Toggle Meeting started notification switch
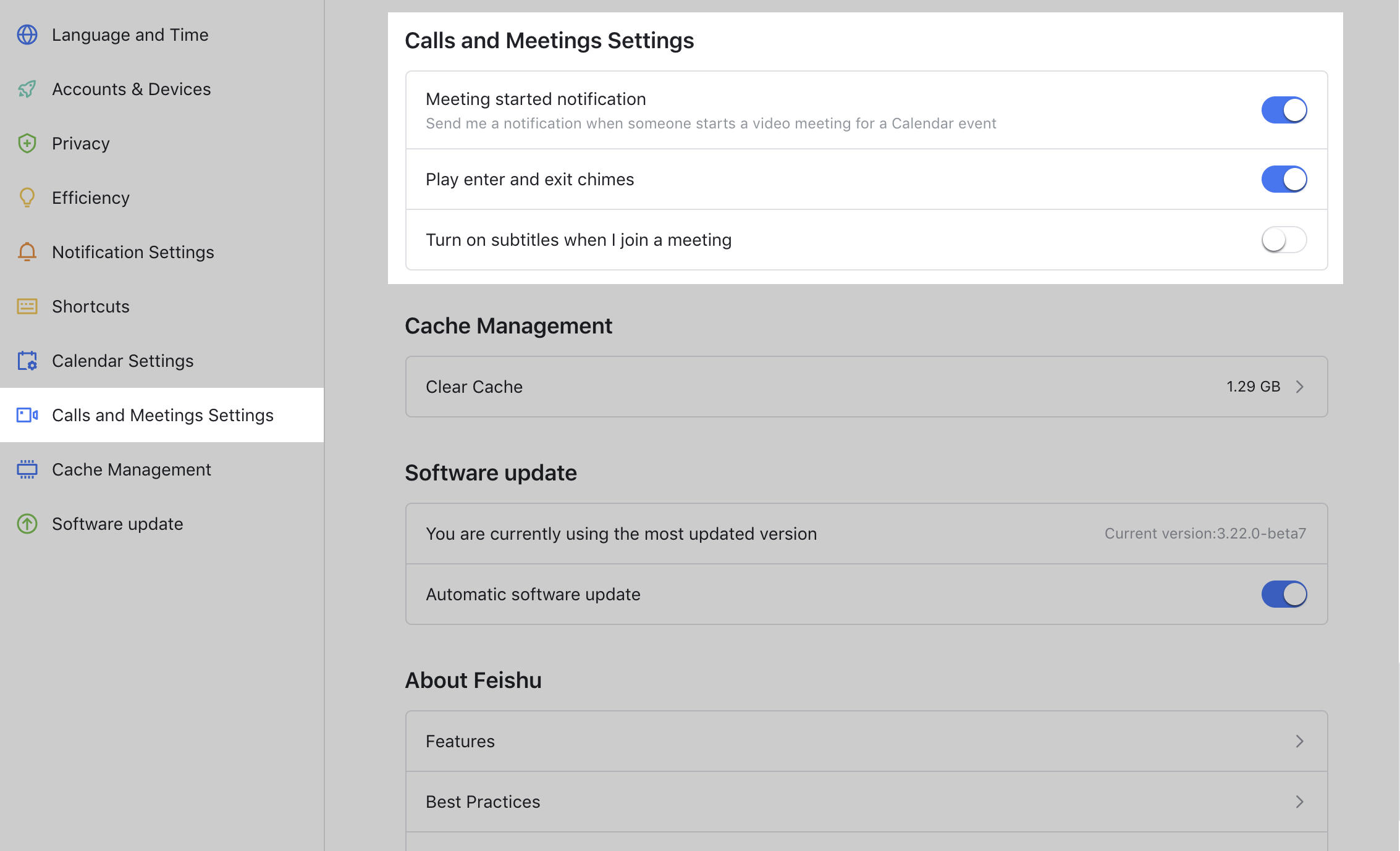The image size is (1400, 851). point(1284,110)
